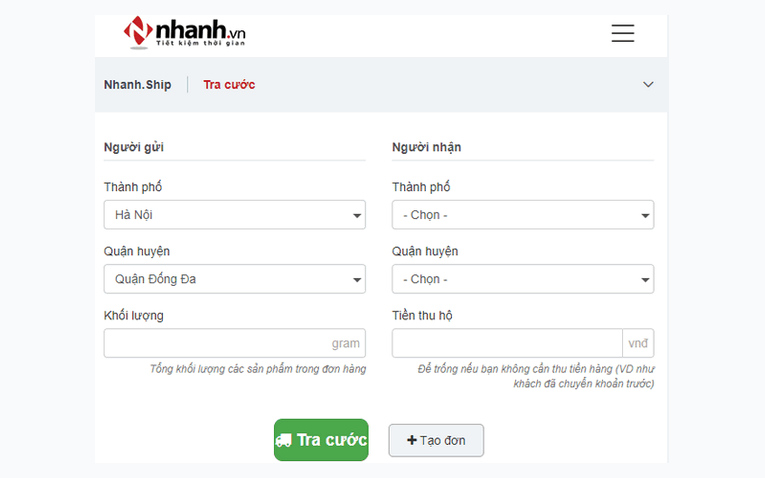Click the Người gửi heading
The image size is (765, 478).
134,147
